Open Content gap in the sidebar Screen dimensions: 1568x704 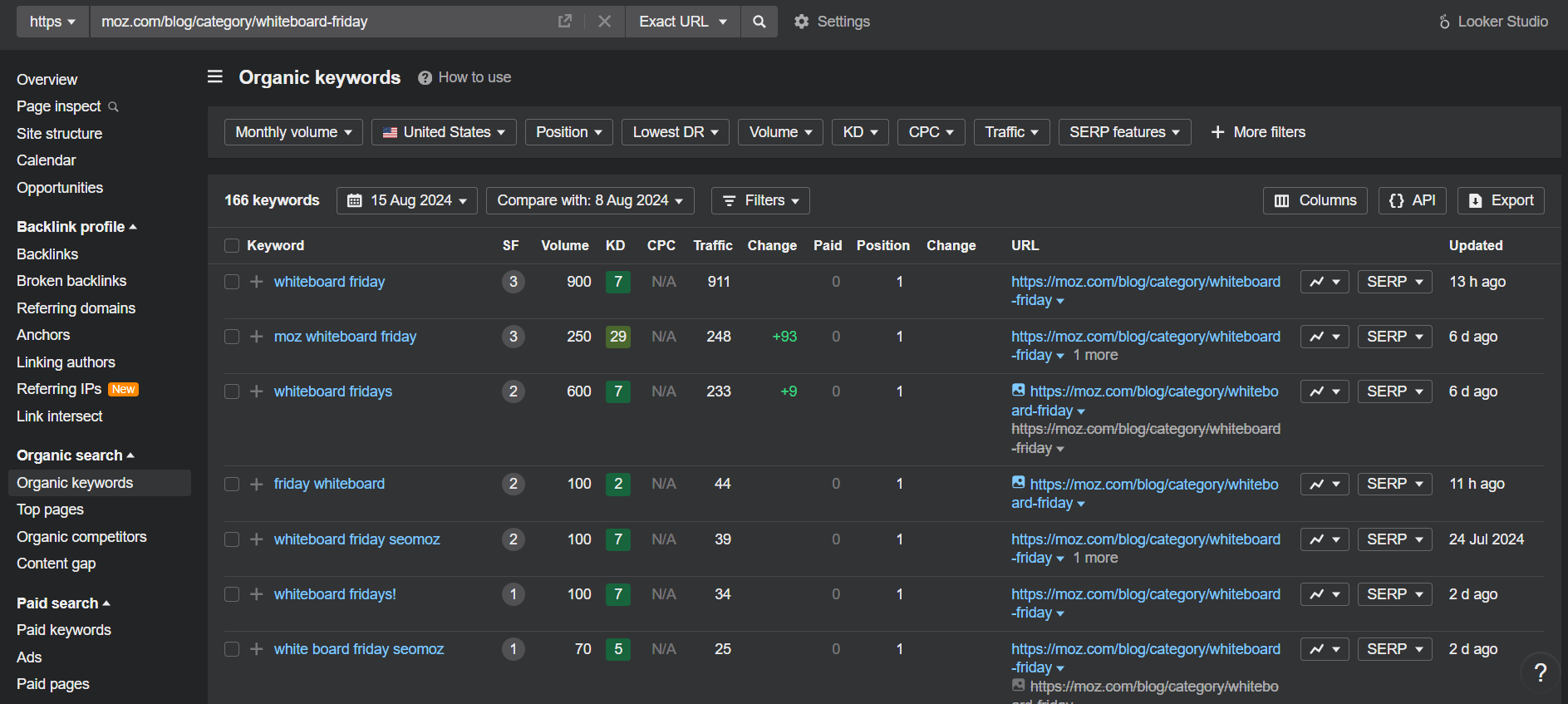coord(57,564)
